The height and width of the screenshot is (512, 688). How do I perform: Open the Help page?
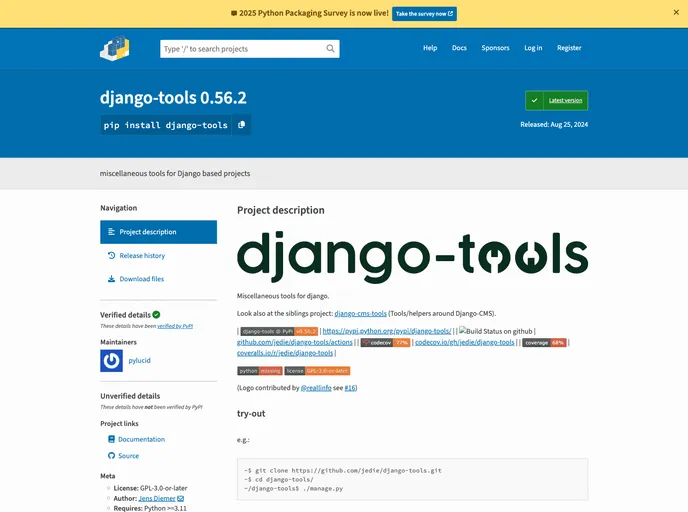point(430,48)
